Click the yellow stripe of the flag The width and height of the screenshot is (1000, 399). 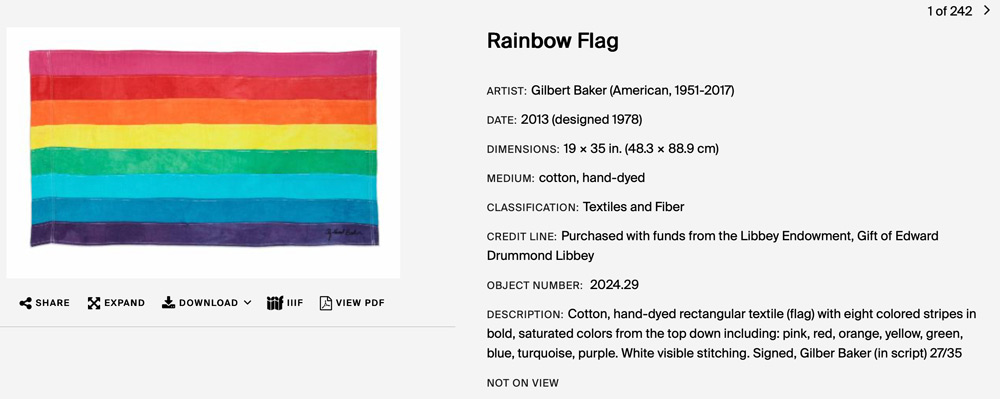203,136
